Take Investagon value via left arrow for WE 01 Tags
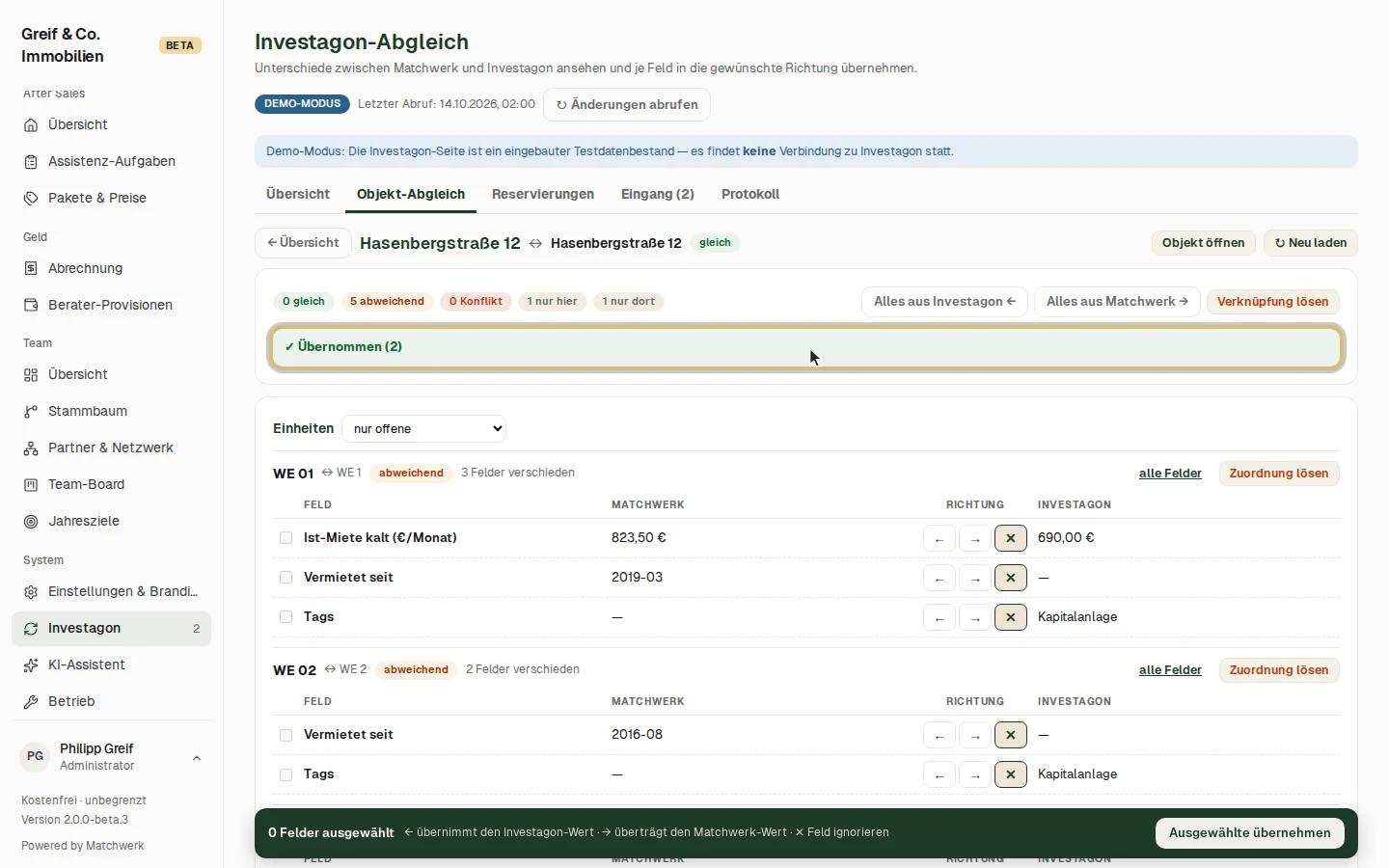The height and width of the screenshot is (868, 1389). tap(940, 617)
